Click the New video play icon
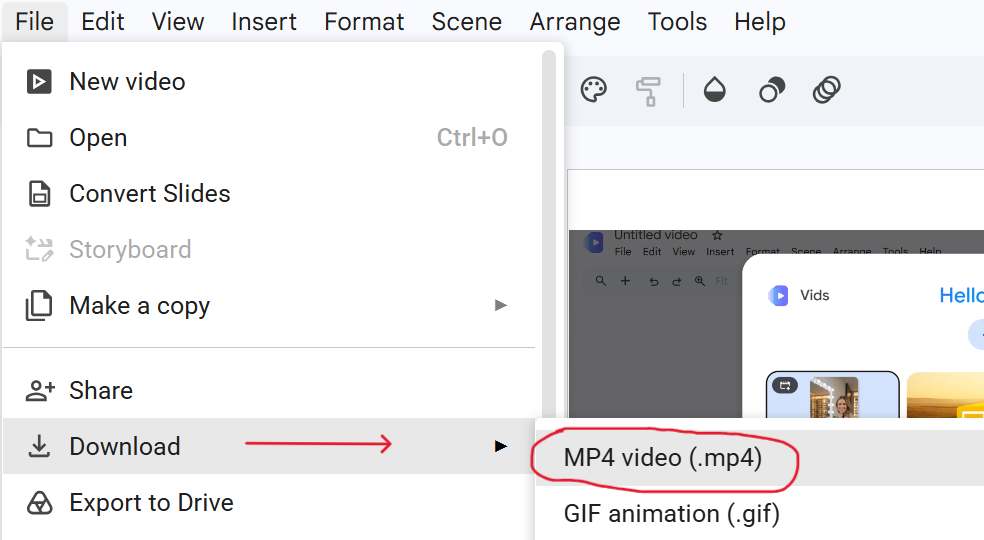Viewport: 984px width, 540px height. pos(39,82)
